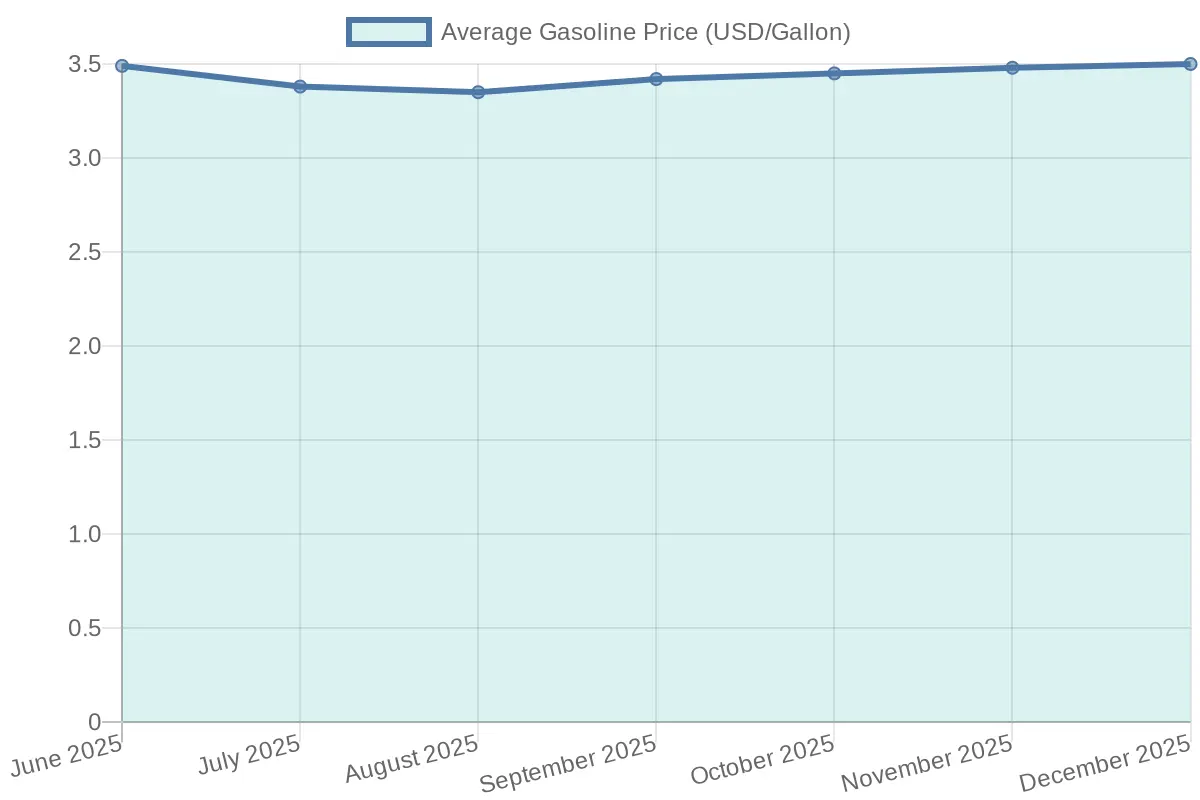Select the July 2025 data point
The width and height of the screenshot is (1200, 800).
tap(300, 87)
